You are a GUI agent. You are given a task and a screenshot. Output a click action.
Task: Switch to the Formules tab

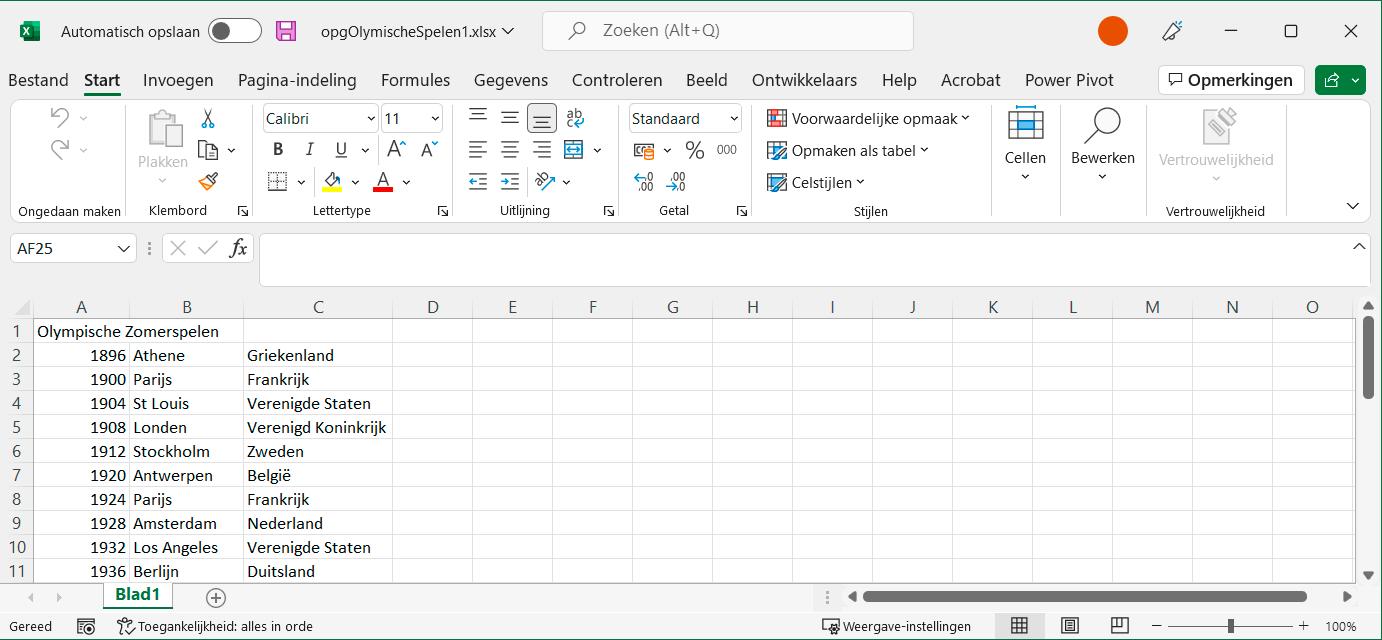pyautogui.click(x=415, y=80)
